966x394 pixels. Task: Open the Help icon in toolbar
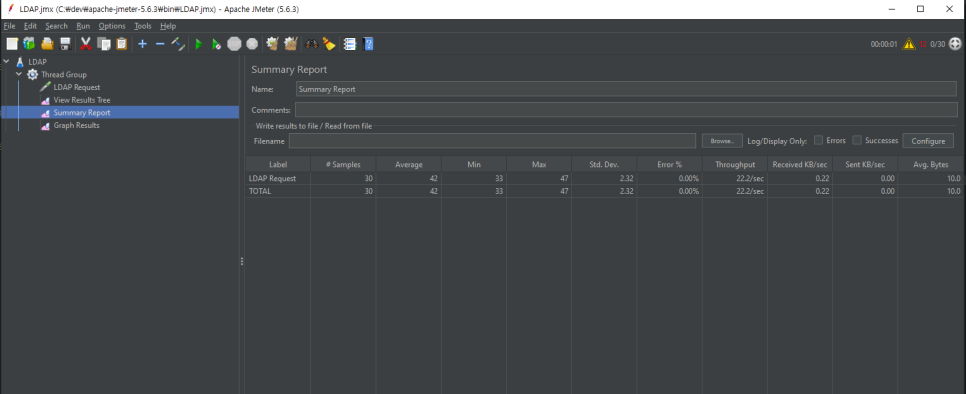(x=368, y=44)
